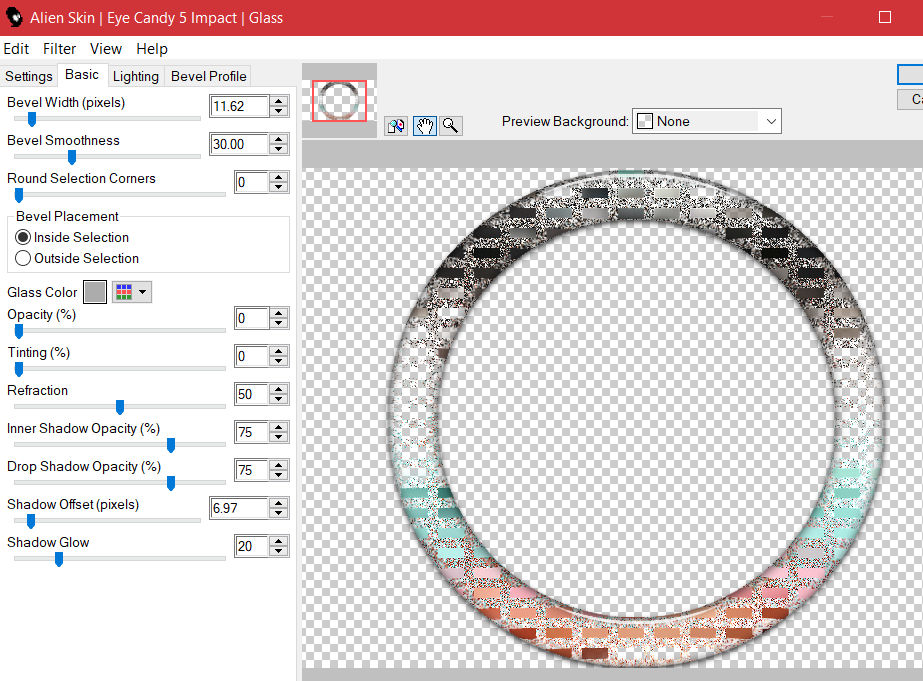Click the Refraction slider handle
This screenshot has height=681, width=923.
click(x=120, y=407)
